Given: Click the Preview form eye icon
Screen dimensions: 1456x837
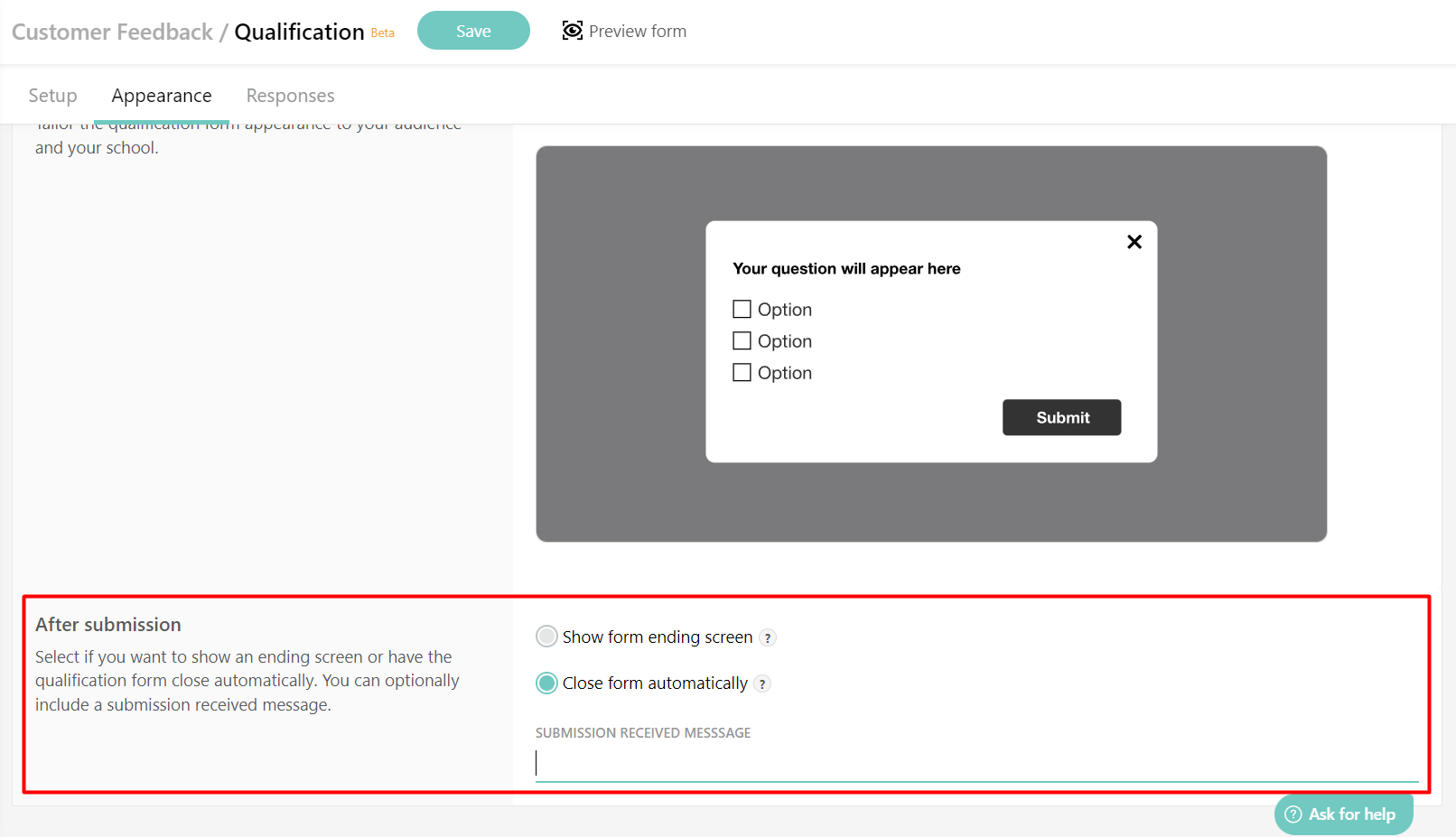Looking at the screenshot, I should coord(573,30).
